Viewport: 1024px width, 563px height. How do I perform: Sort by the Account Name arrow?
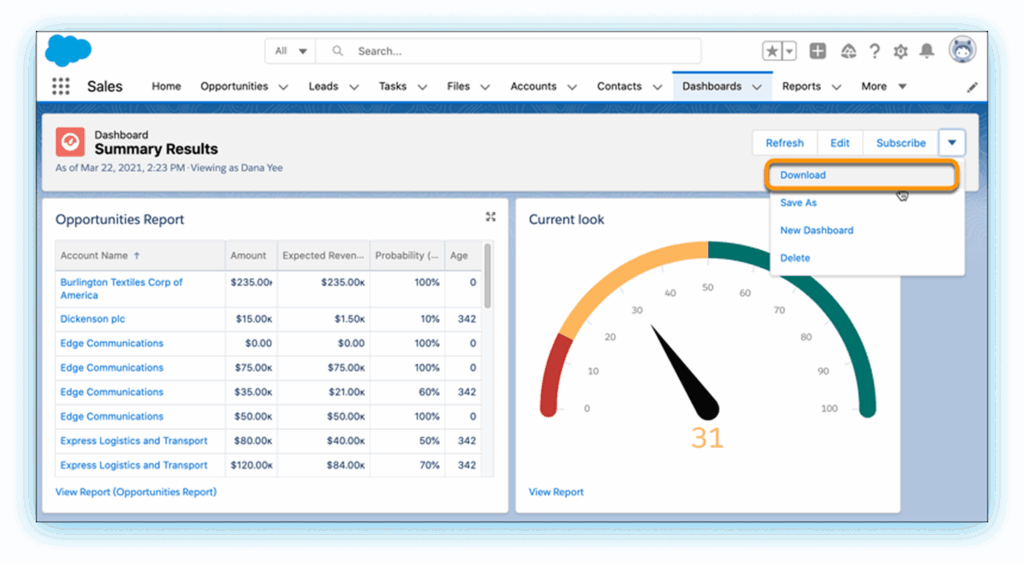click(x=136, y=255)
